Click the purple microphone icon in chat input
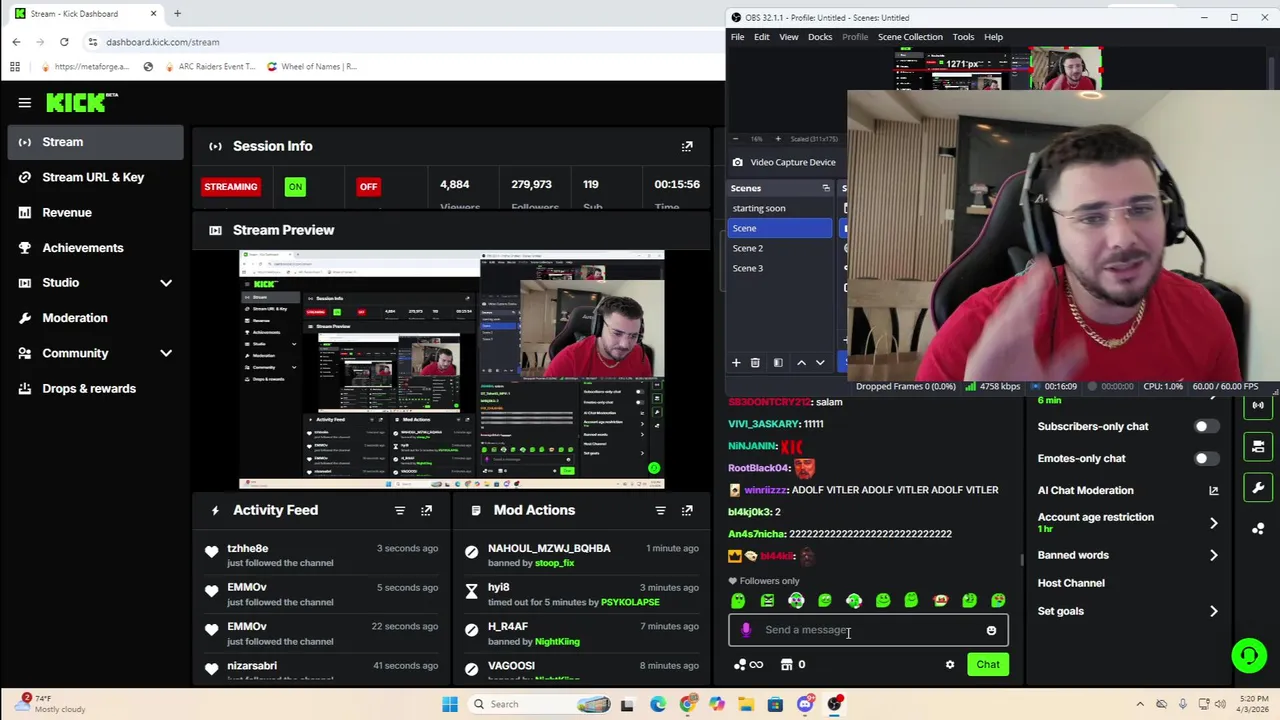Screen dimensions: 1280x720 click(746, 630)
